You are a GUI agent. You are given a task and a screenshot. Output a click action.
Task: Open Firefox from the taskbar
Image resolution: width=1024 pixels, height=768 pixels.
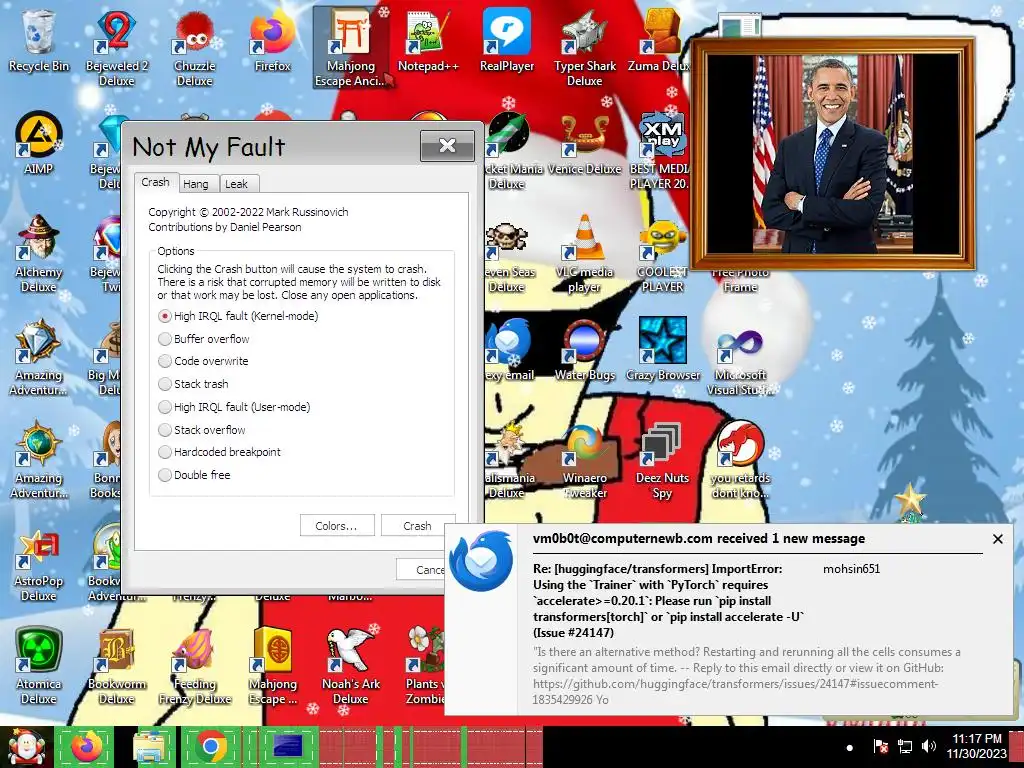tap(85, 747)
